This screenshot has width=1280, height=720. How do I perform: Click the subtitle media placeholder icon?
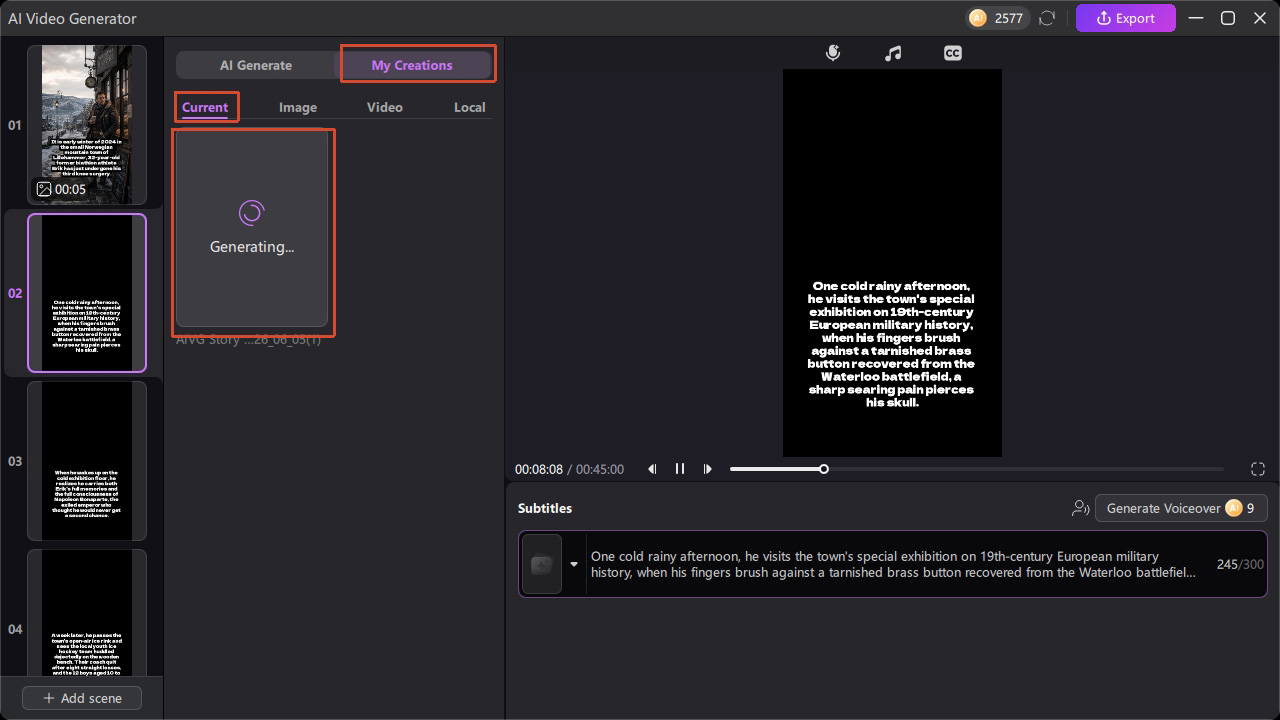coord(542,564)
